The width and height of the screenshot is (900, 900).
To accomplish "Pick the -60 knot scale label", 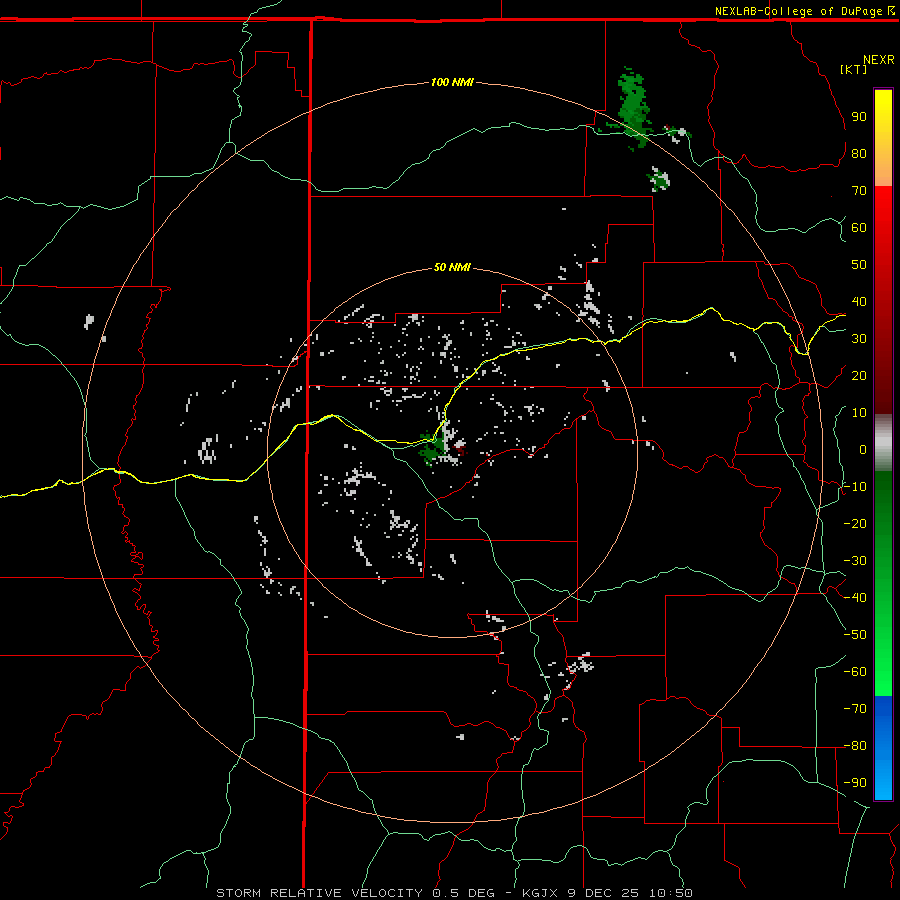I will [x=855, y=672].
